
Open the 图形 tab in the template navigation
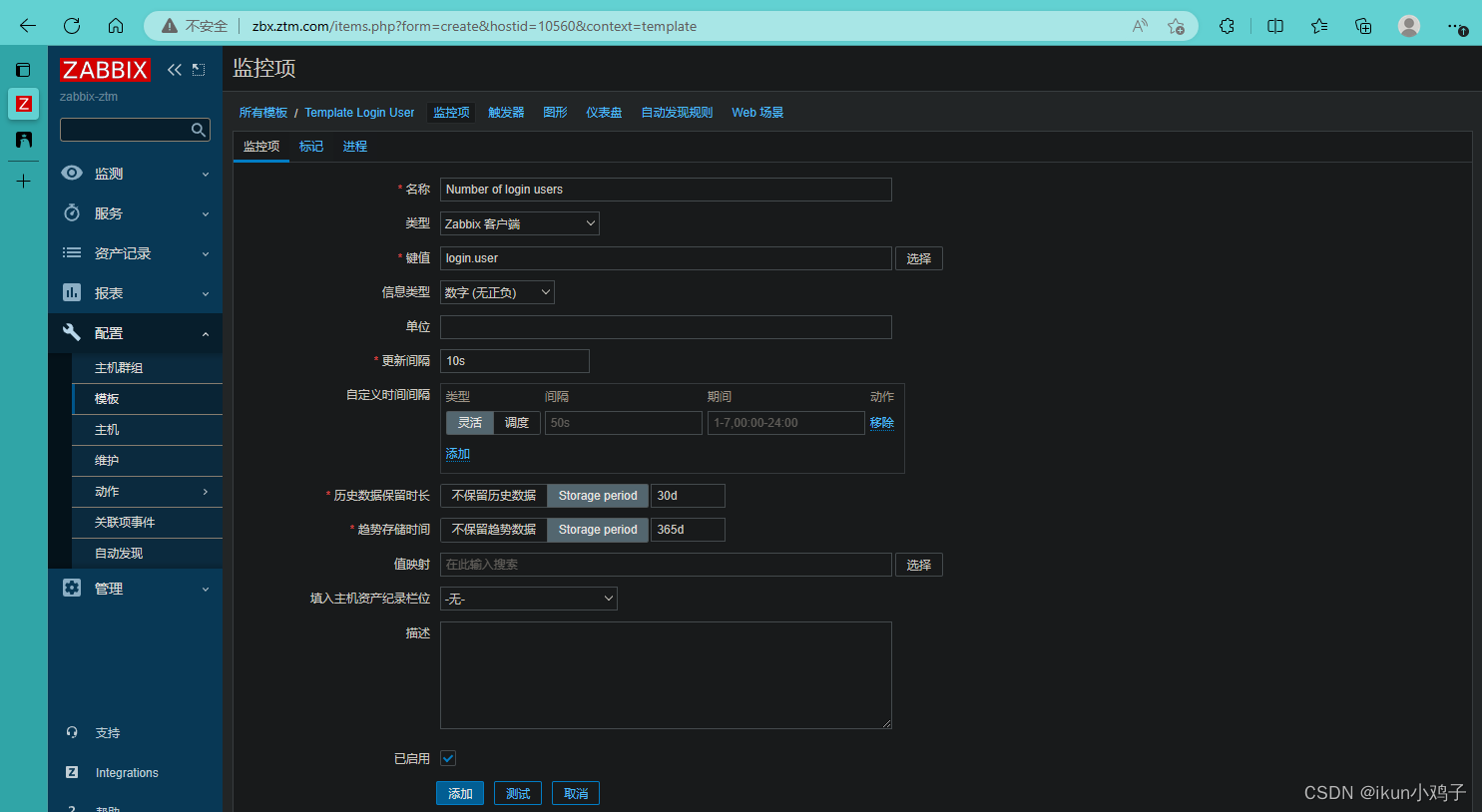[x=555, y=113]
